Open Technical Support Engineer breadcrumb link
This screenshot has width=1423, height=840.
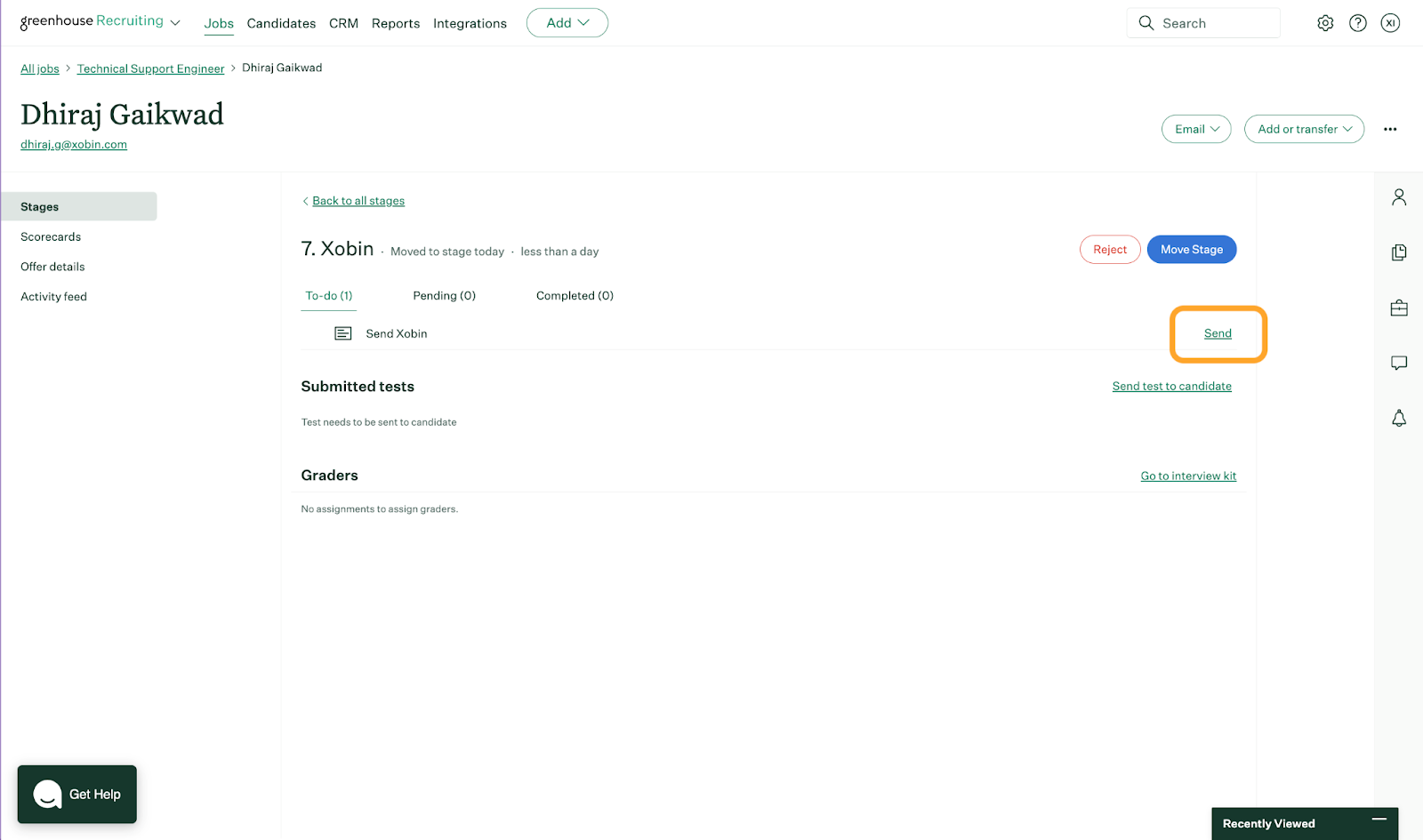click(x=150, y=68)
